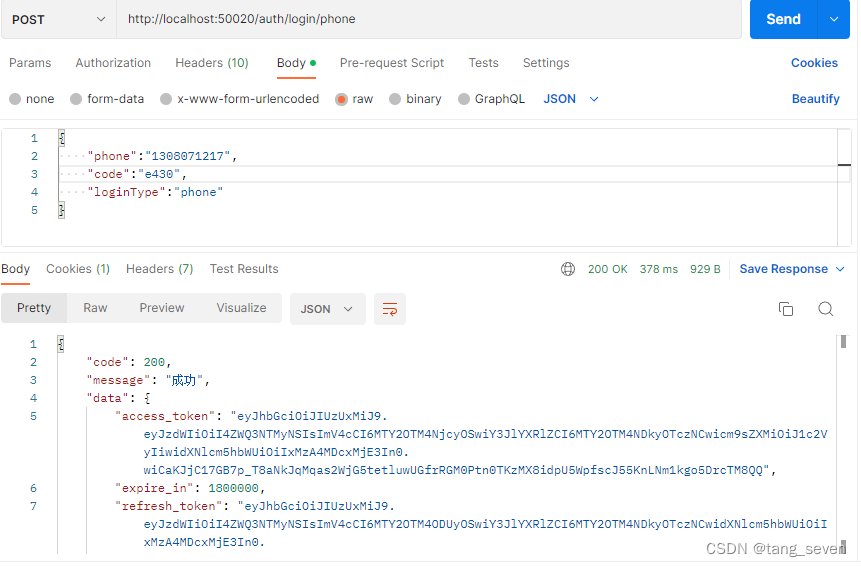Click the 378 ms response time
Viewport: 861px width, 567px height.
658,269
